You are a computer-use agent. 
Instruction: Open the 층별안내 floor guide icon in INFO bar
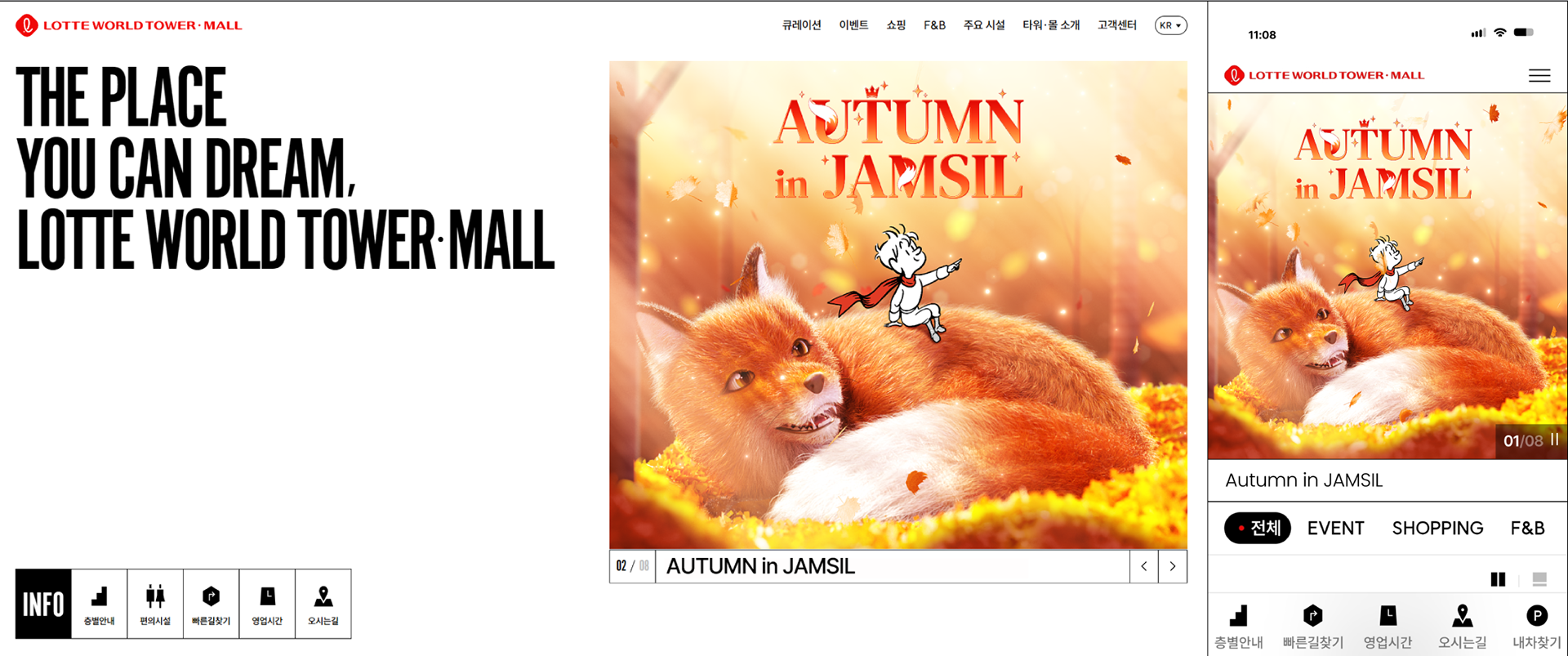[x=99, y=604]
